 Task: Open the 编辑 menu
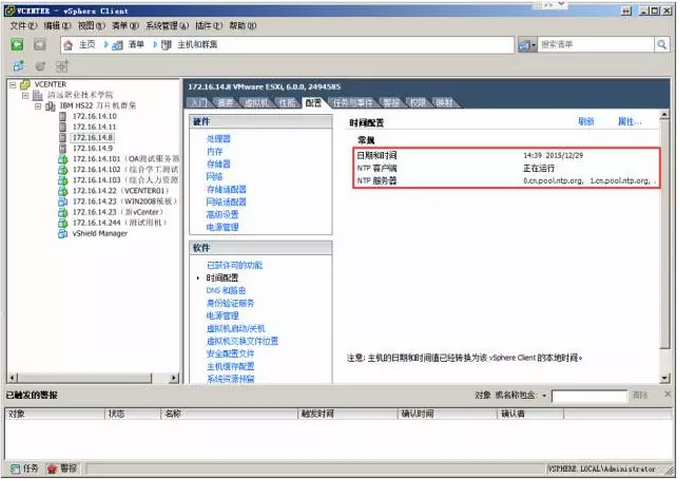57,26
